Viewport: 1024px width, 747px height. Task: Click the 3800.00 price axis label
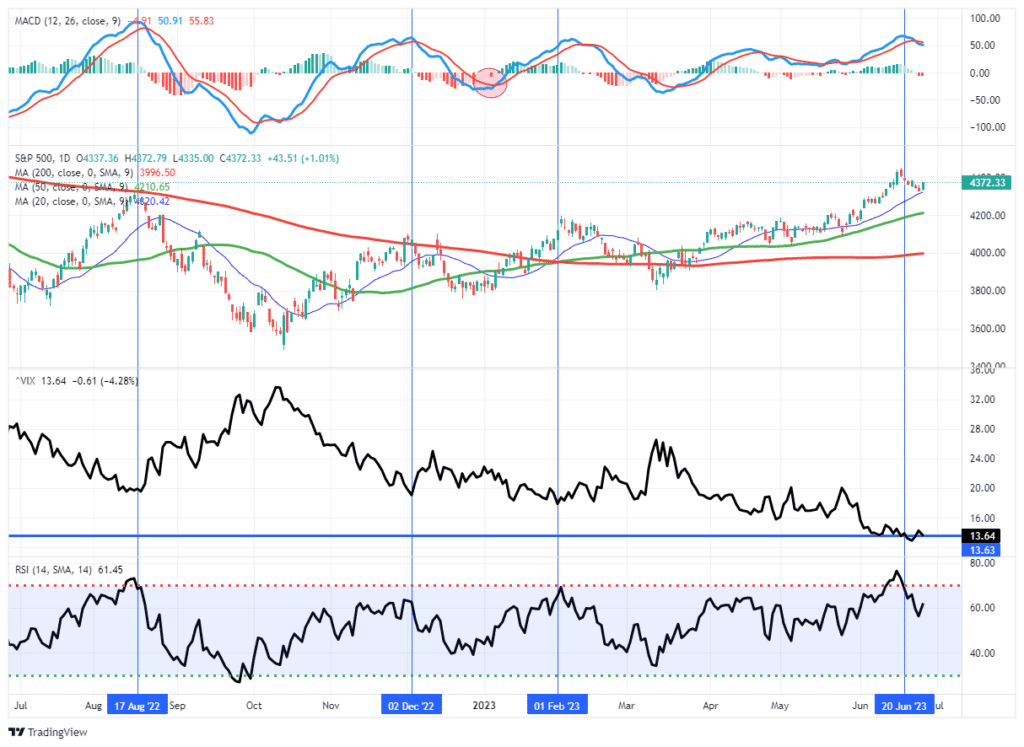tap(987, 291)
